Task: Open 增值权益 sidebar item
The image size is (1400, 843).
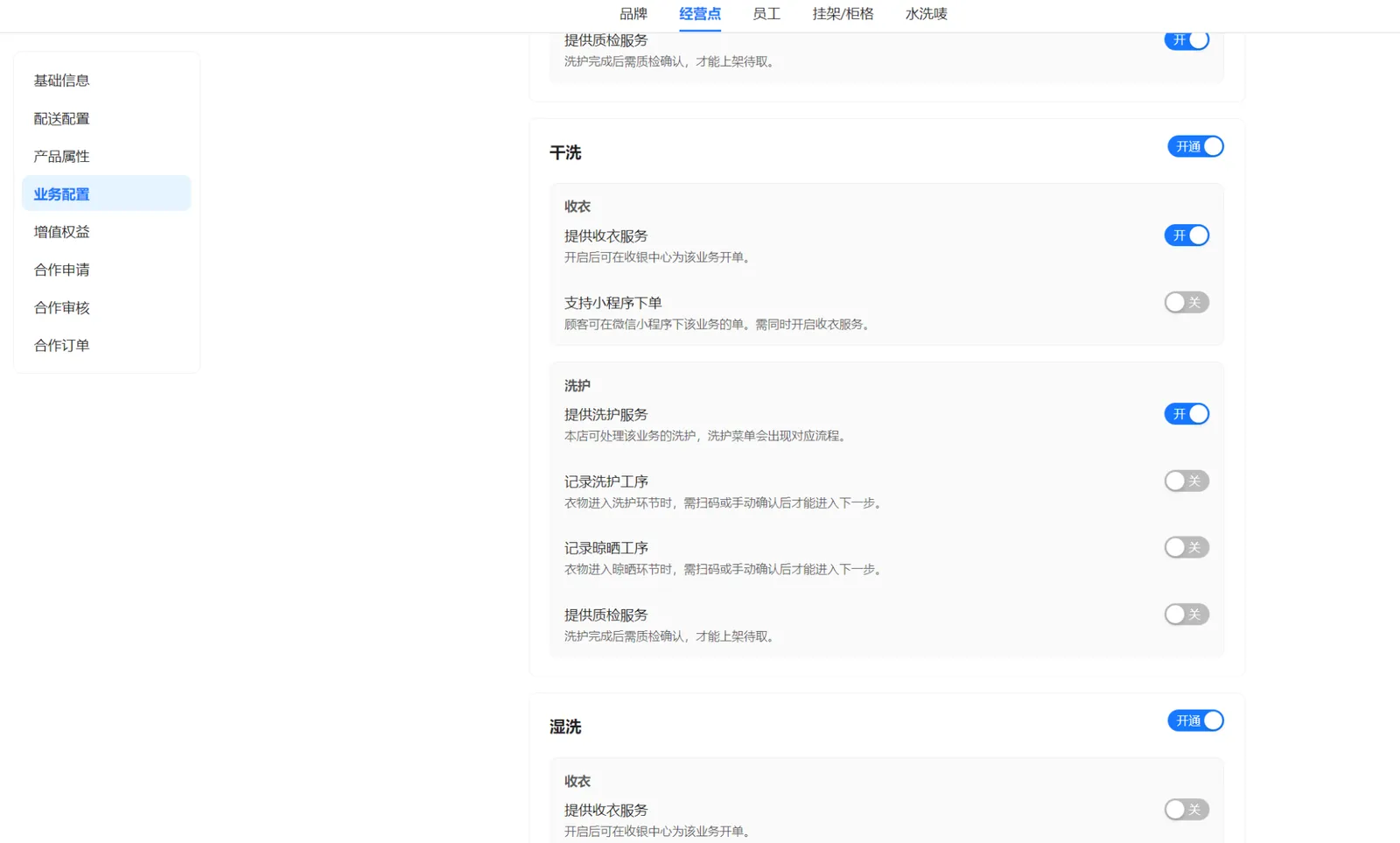Action: click(x=106, y=231)
